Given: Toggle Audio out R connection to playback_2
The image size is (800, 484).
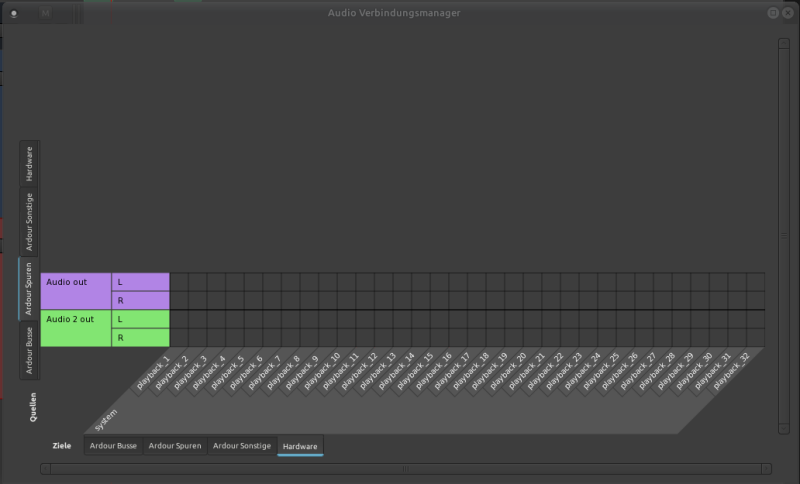Looking at the screenshot, I should 198,300.
